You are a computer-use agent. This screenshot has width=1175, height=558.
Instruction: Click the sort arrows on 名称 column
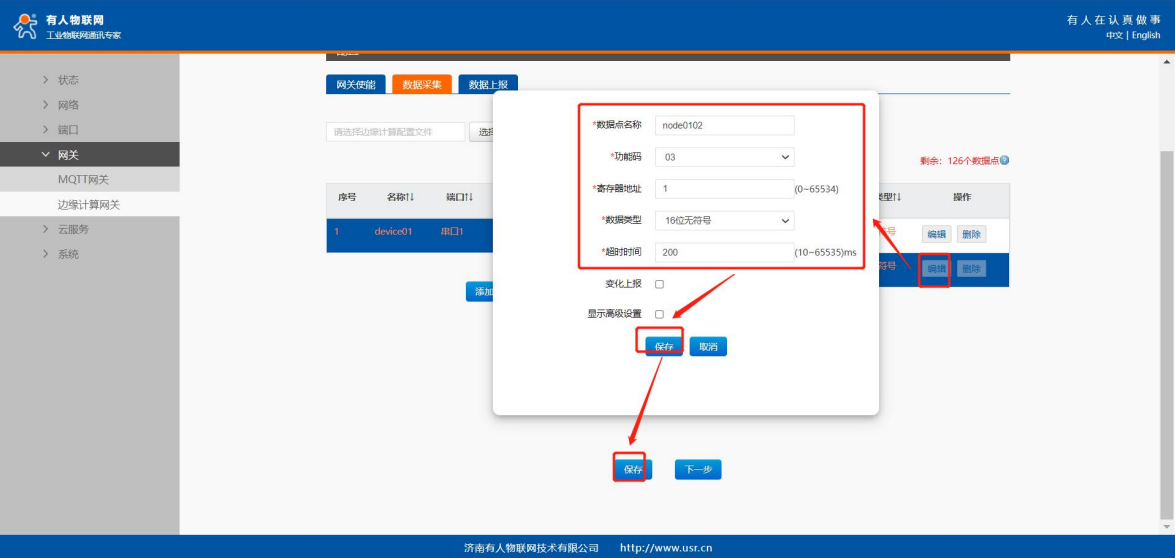click(x=409, y=198)
